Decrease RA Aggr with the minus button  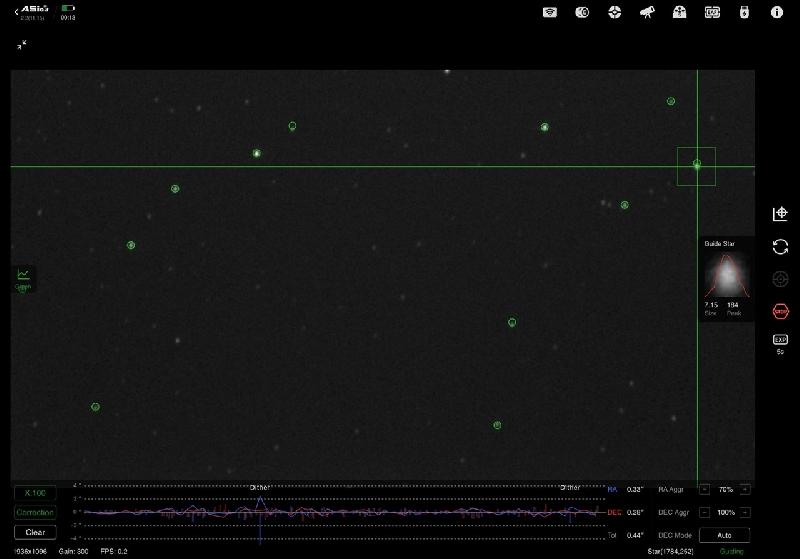click(705, 490)
